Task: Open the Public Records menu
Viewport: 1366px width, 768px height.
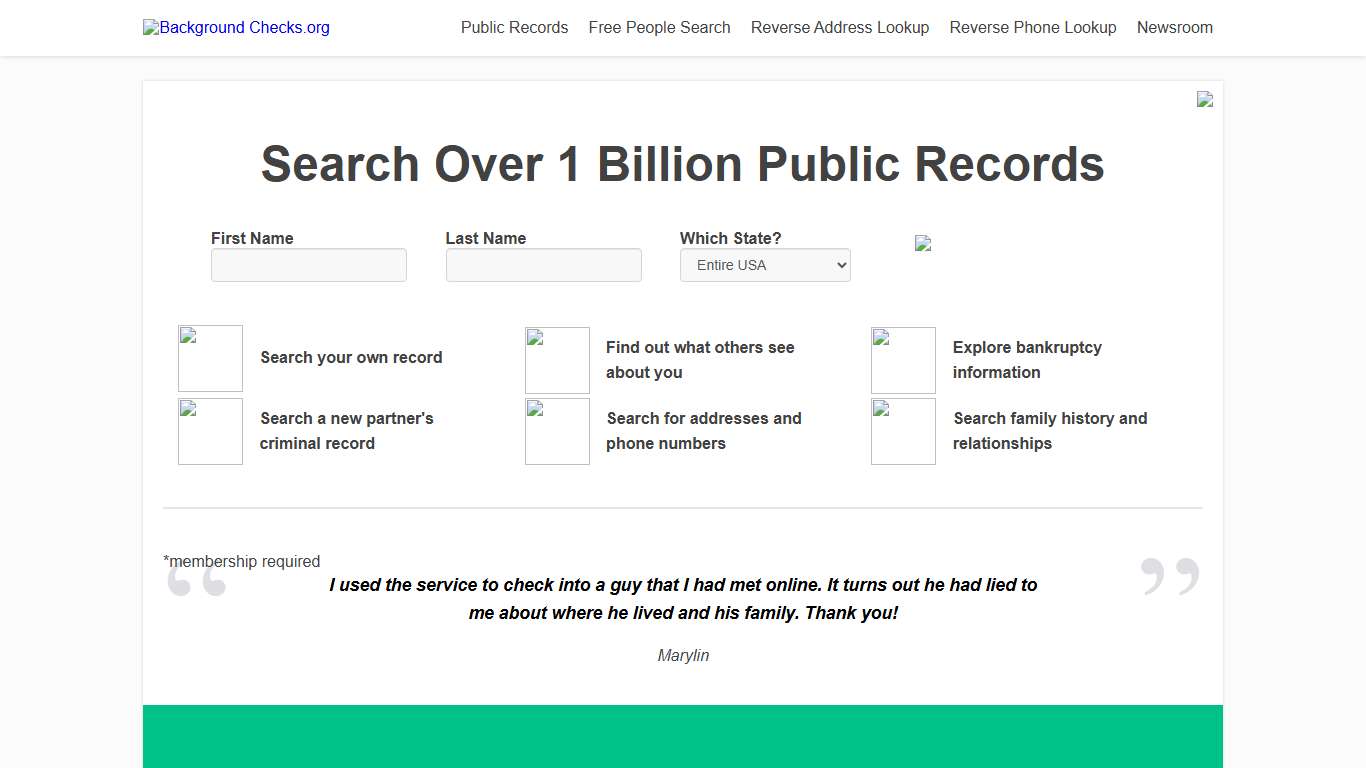Action: [514, 27]
